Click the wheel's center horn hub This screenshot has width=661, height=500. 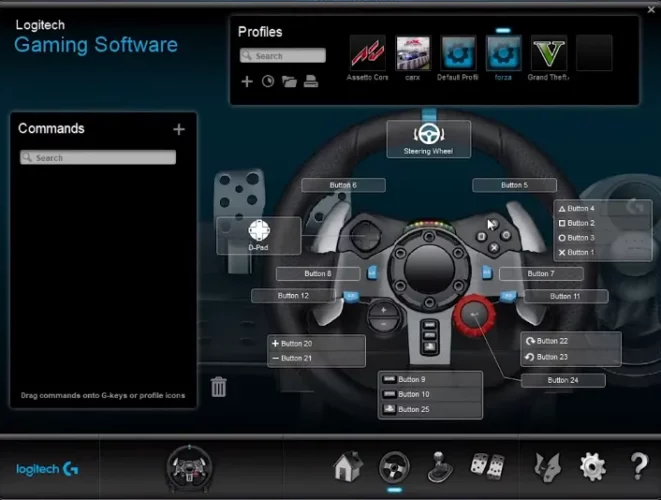coord(429,269)
